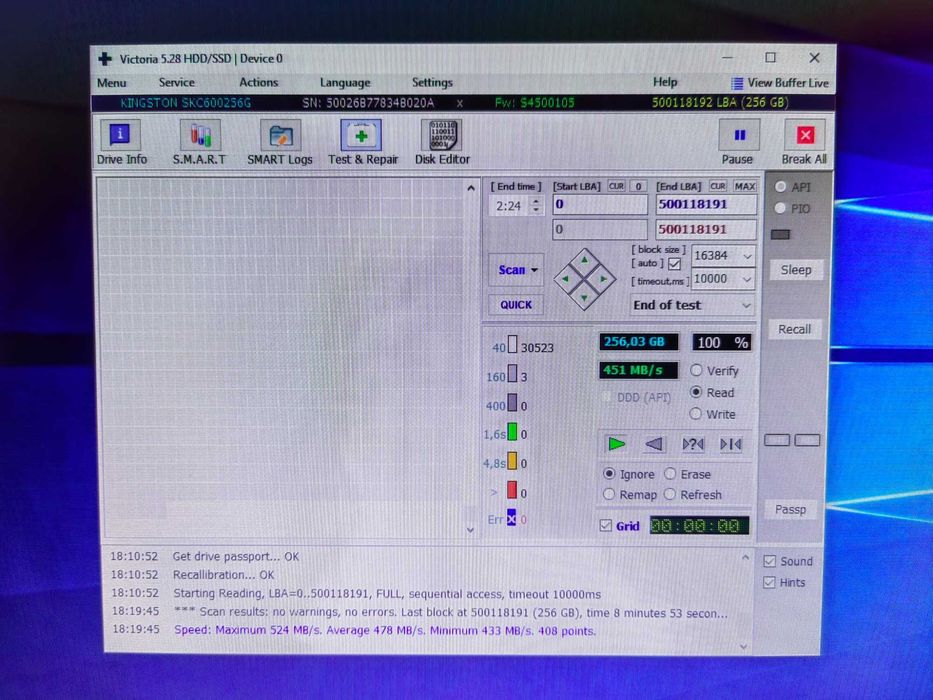Switch to Test & Repair mode

click(x=362, y=142)
